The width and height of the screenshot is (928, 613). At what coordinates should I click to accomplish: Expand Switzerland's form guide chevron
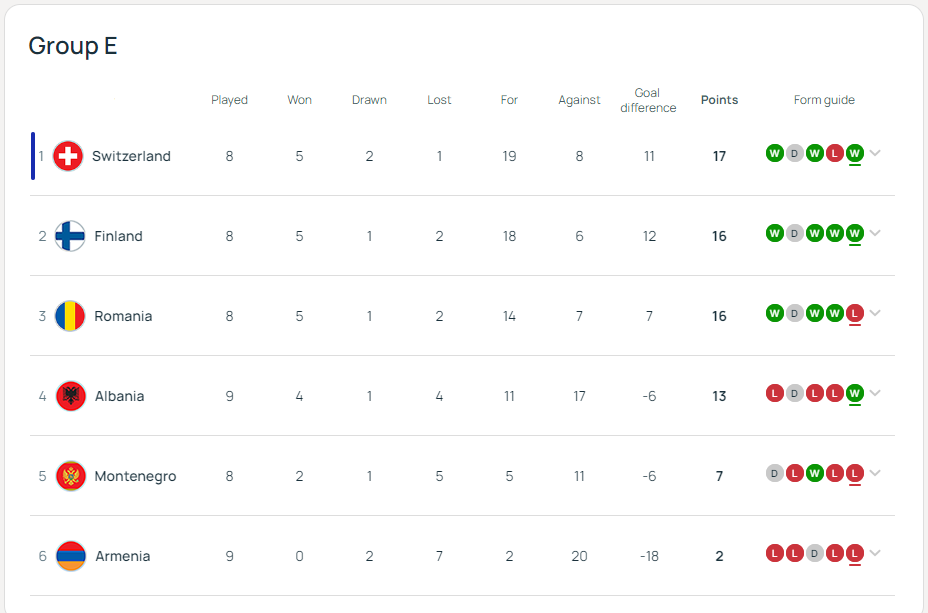click(x=875, y=153)
